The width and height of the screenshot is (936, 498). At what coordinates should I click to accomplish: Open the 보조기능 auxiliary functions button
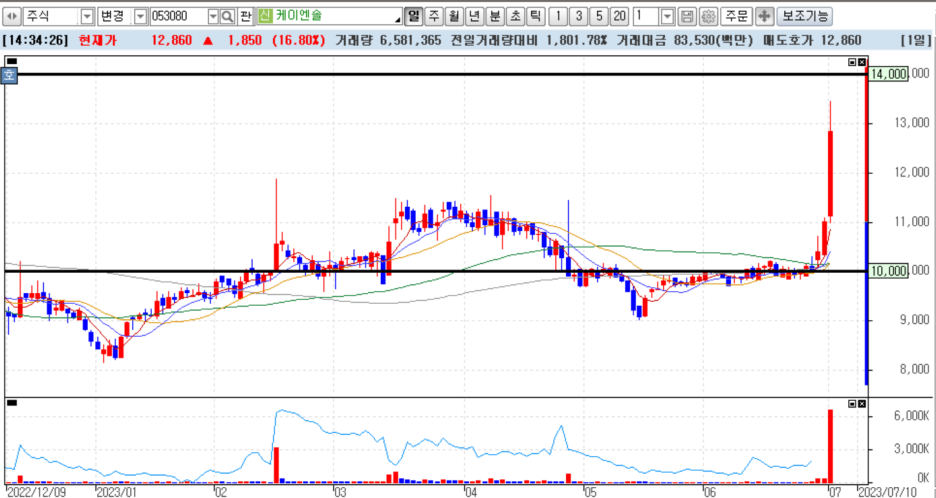coord(805,16)
